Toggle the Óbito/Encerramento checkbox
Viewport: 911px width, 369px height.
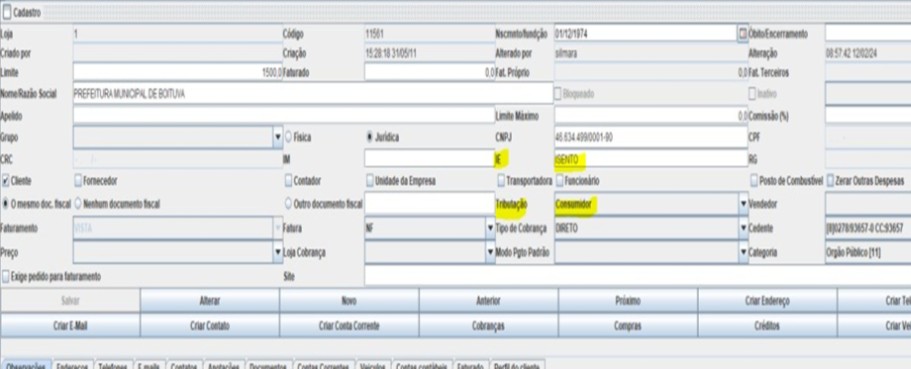tap(743, 34)
